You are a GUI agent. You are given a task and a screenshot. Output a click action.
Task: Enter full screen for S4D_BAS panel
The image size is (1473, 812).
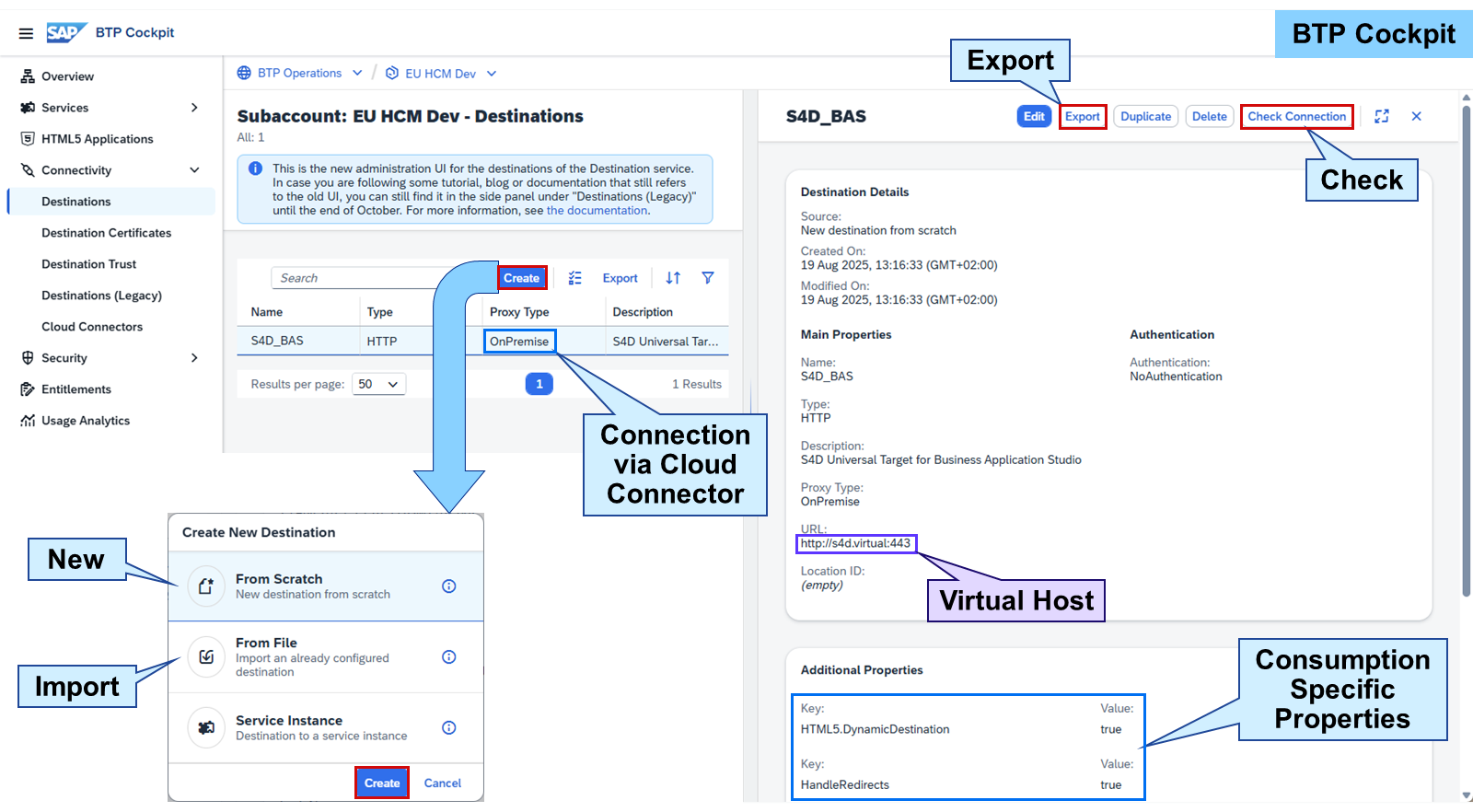click(1382, 116)
